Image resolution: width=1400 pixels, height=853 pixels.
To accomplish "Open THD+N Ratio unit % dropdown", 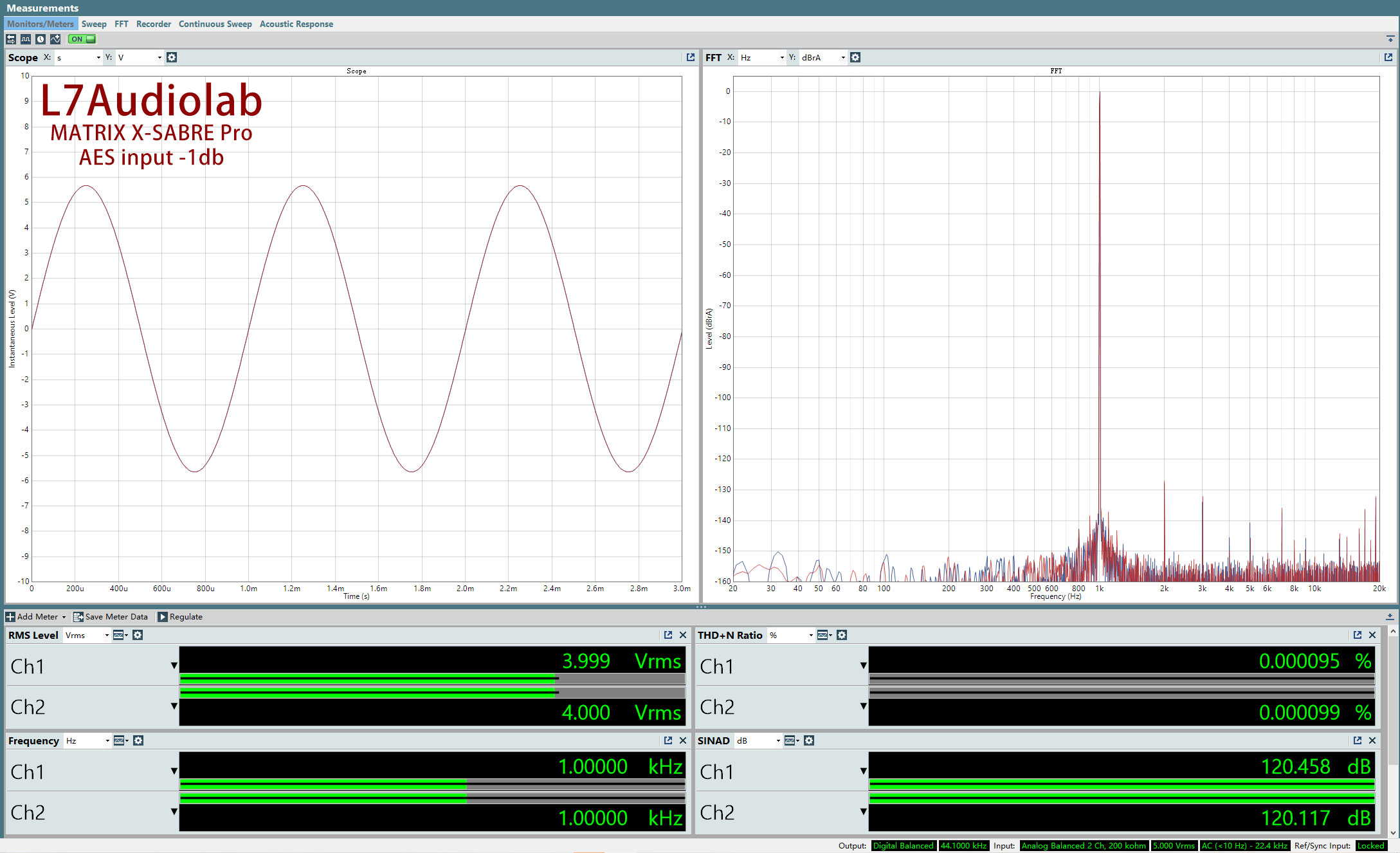I will tap(791, 635).
